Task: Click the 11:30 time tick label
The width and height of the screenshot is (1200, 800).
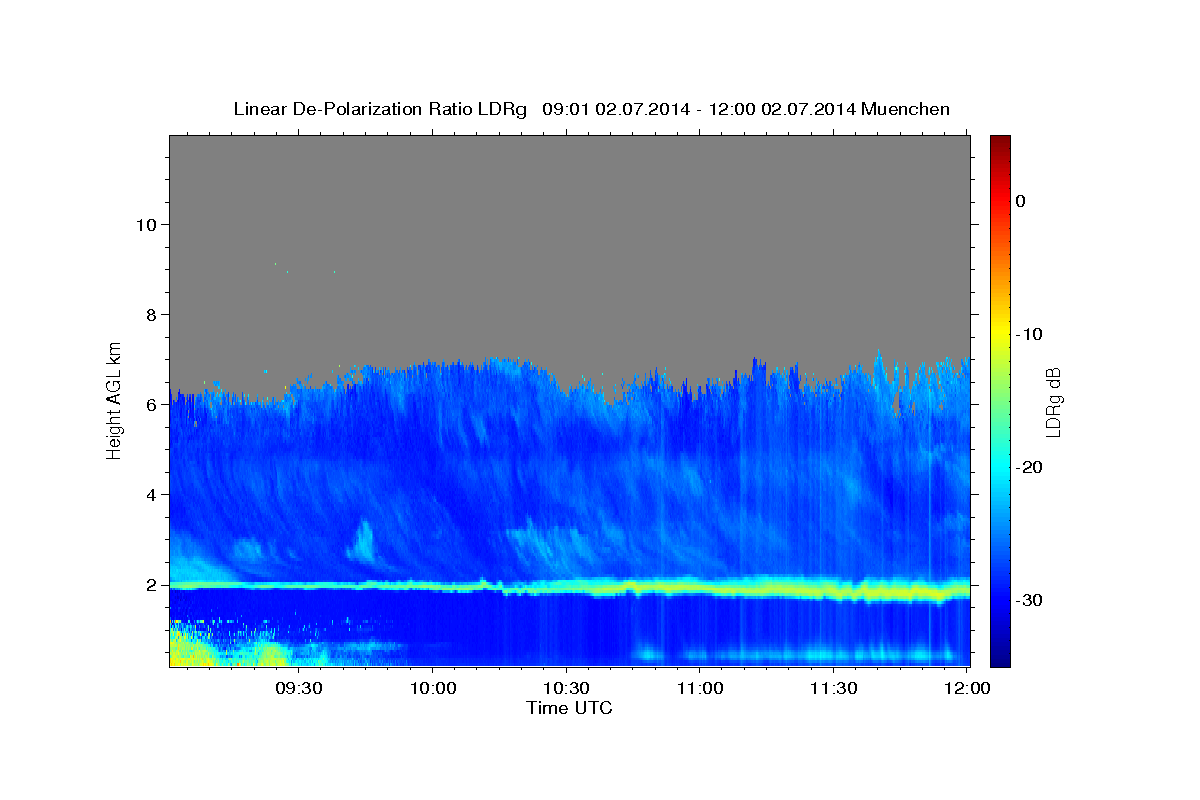Action: coord(833,688)
